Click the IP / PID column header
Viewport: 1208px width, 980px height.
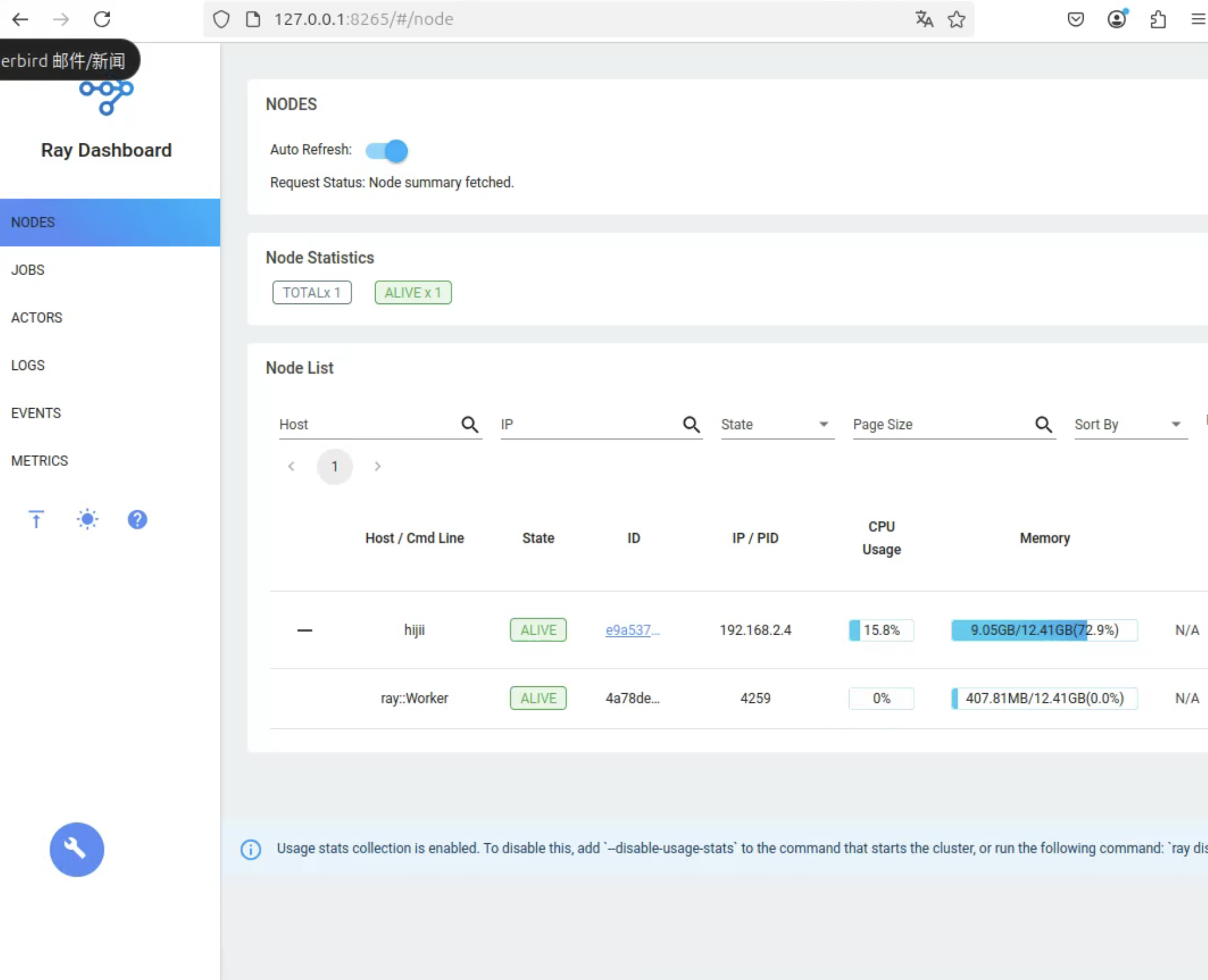pos(755,538)
